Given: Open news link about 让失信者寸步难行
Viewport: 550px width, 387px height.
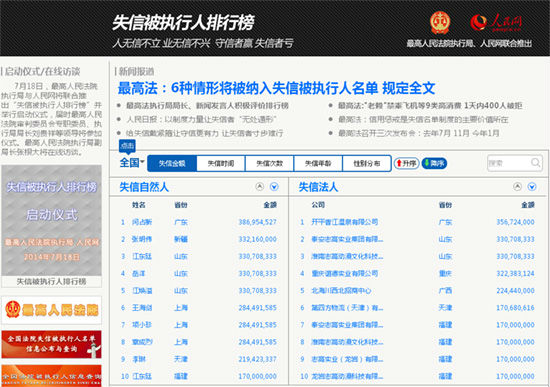Looking at the screenshot, I should click(x=204, y=133).
